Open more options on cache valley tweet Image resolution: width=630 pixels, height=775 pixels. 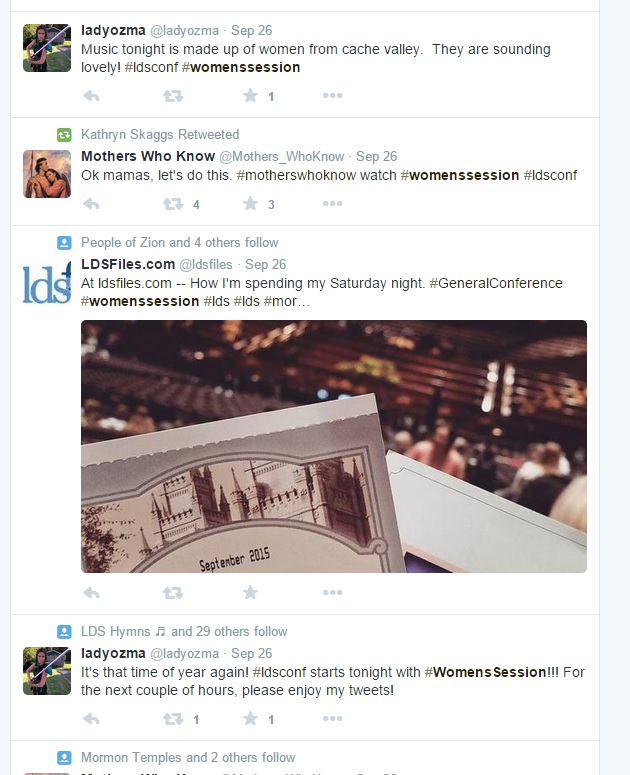(333, 95)
